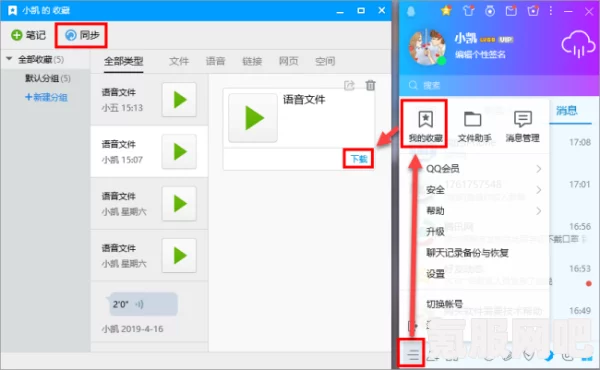Open the 空间 filter tab
600x370 pixels.
pyautogui.click(x=325, y=61)
